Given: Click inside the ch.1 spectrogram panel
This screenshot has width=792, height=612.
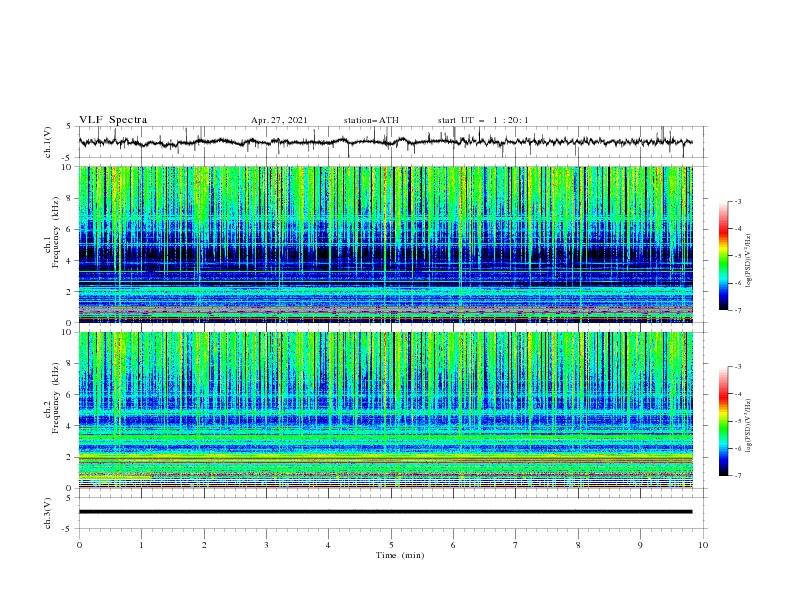Looking at the screenshot, I should (x=385, y=244).
